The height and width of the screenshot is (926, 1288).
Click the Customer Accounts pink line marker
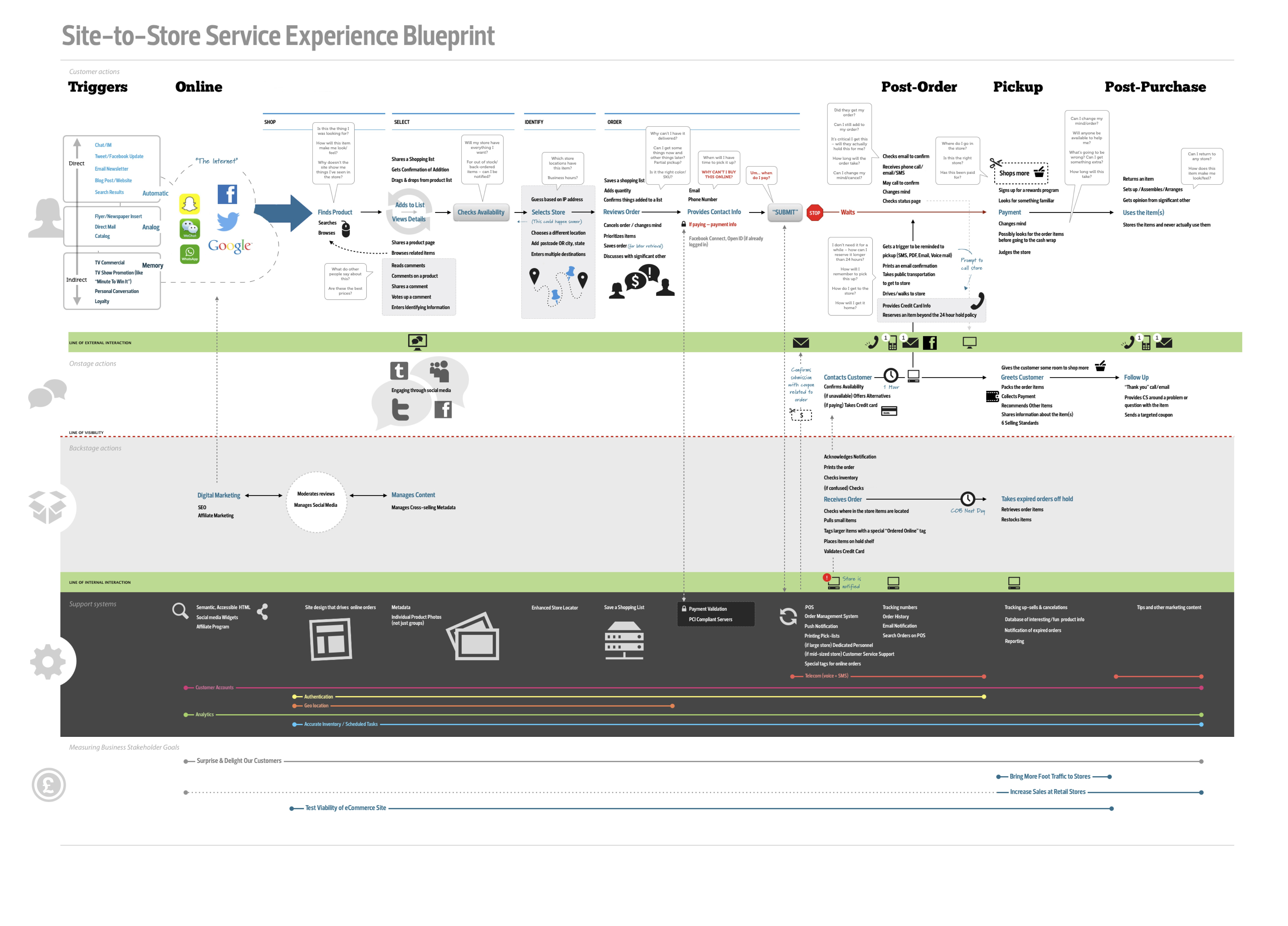point(186,687)
